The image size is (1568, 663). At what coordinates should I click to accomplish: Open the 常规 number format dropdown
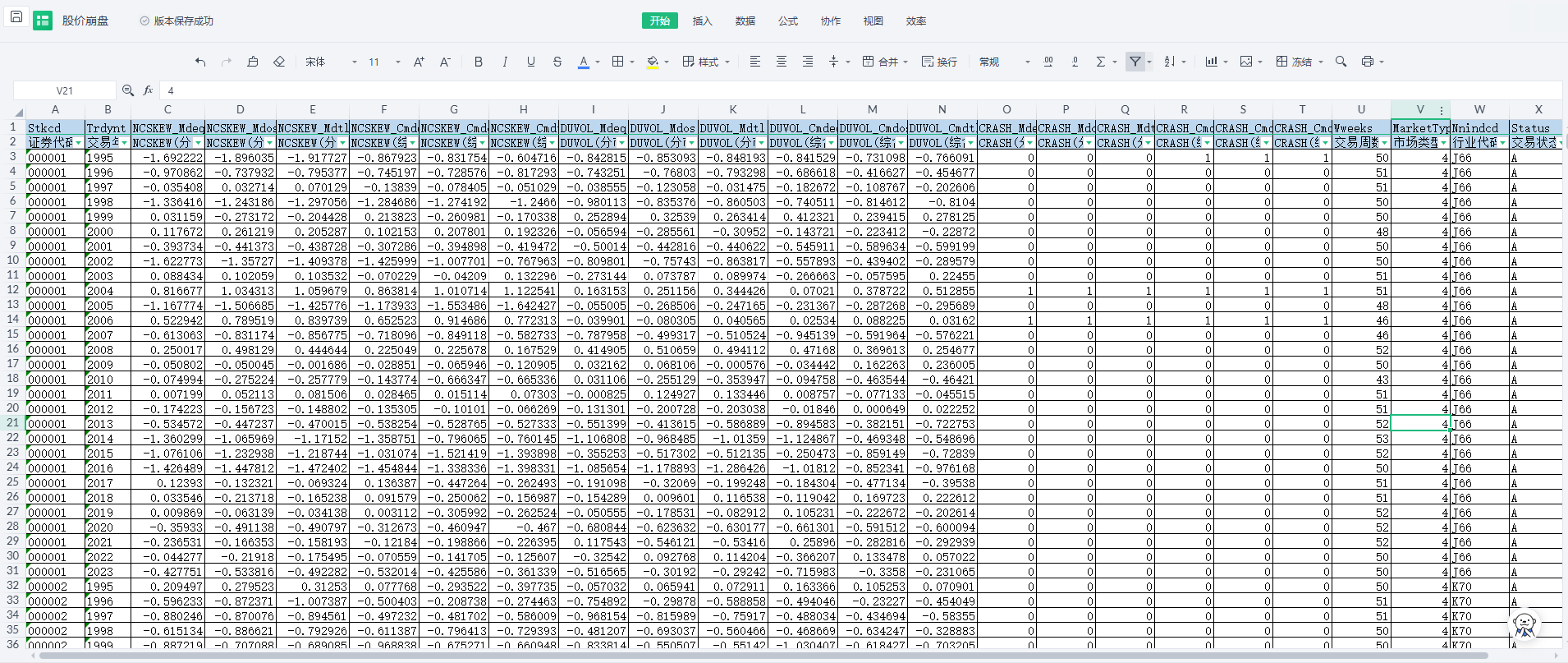pyautogui.click(x=1004, y=62)
